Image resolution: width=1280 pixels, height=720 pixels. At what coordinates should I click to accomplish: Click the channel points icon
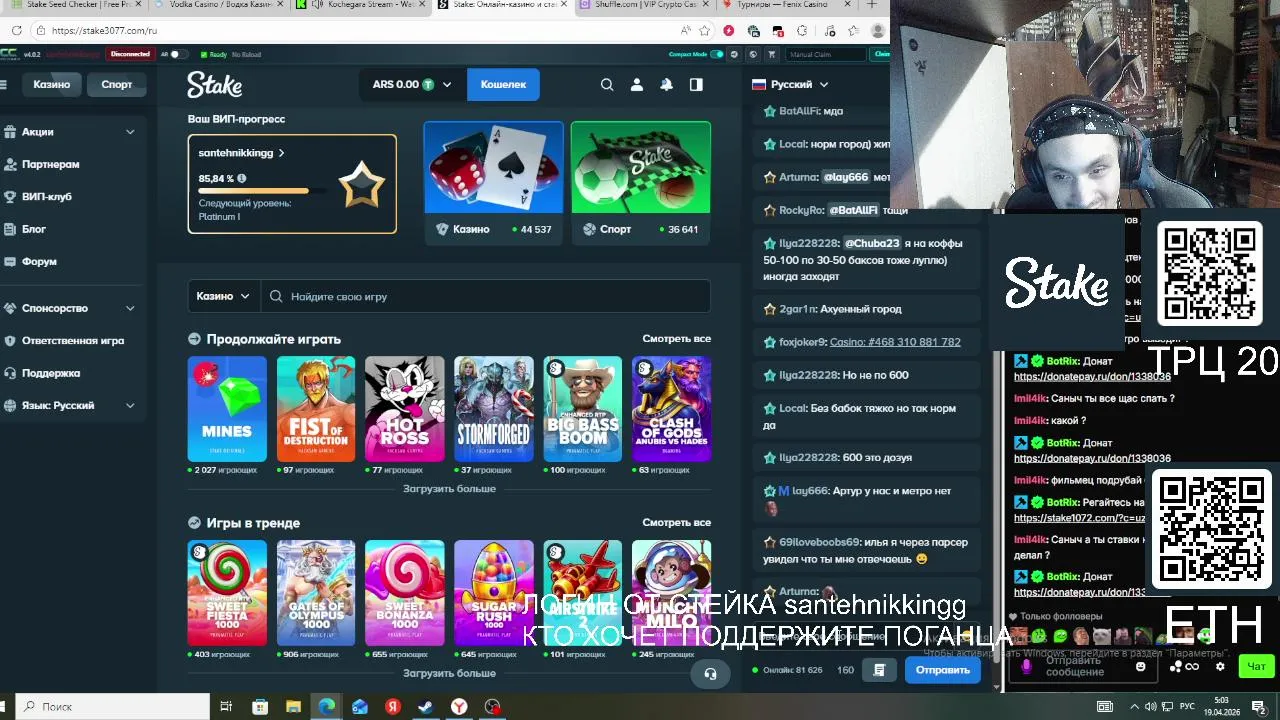1184,667
